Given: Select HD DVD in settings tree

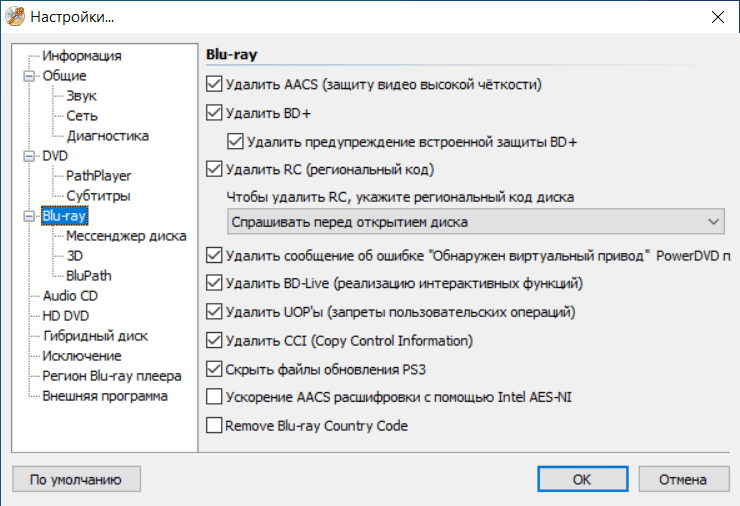Looking at the screenshot, I should click(66, 316).
